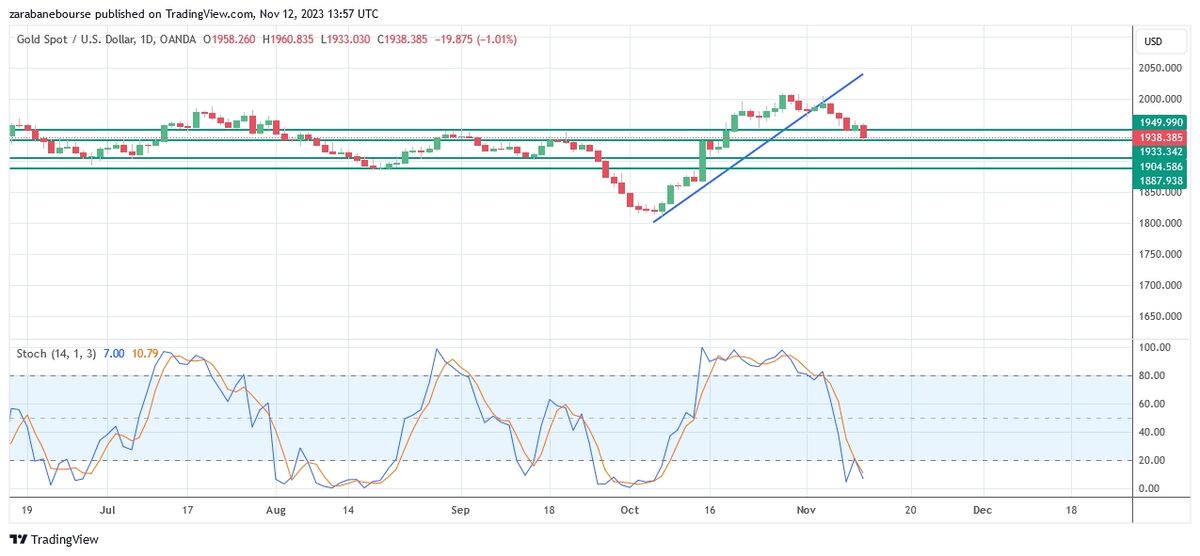Select the Stoch (14, 1, 3) indicator label
Screen dimensions: 1200x556
click(56, 354)
